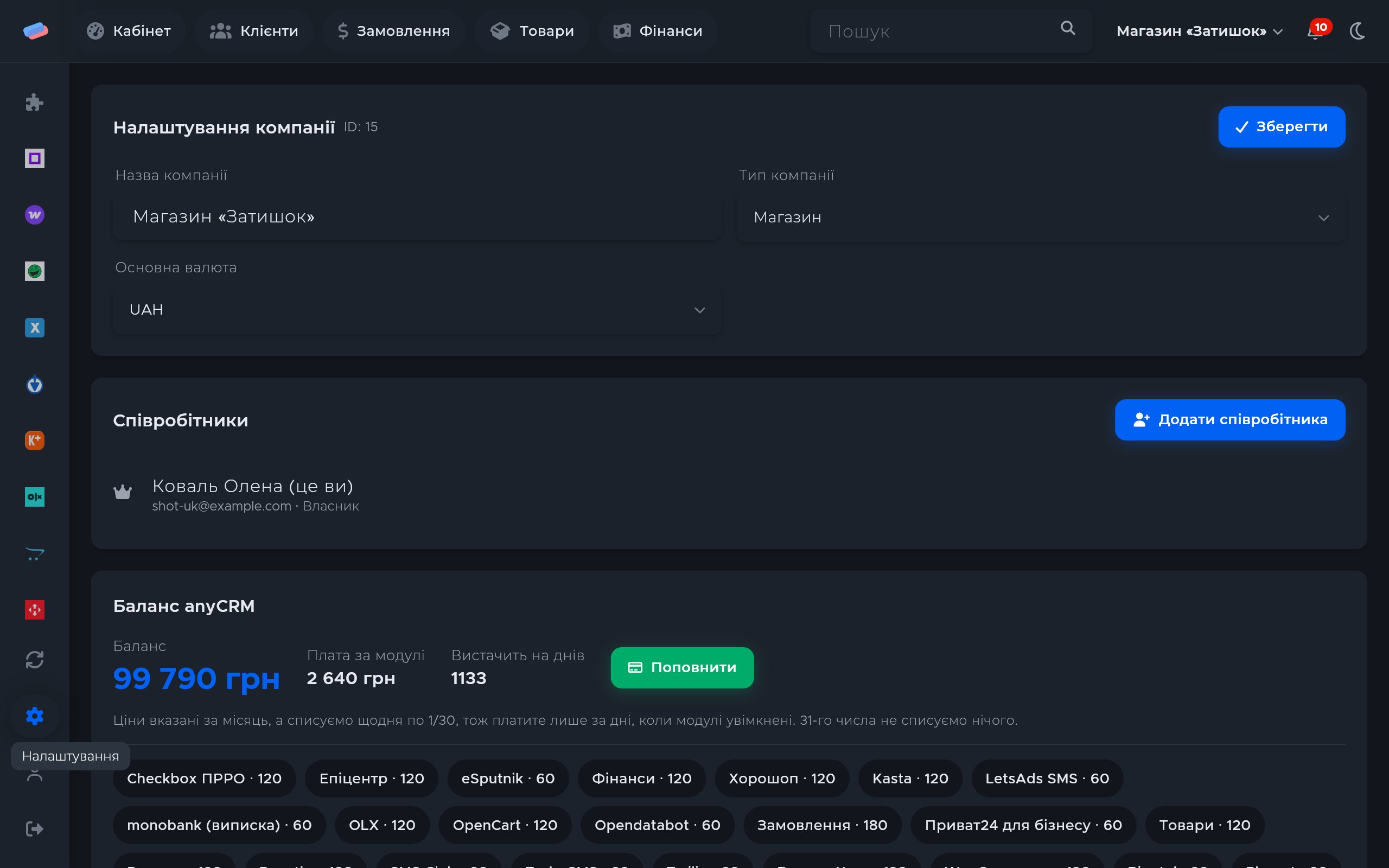This screenshot has width=1389, height=868.
Task: Click the logout icon at sidebar bottom
Action: (34, 828)
